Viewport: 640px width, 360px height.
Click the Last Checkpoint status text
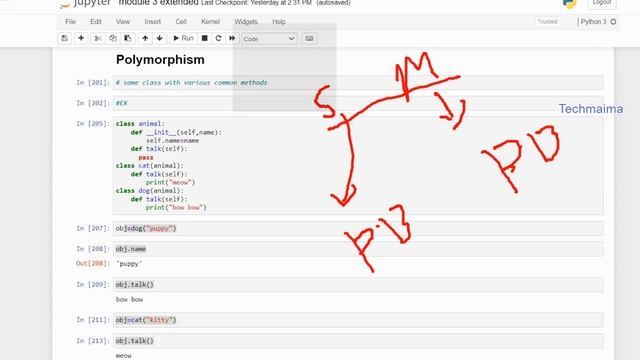256,3
